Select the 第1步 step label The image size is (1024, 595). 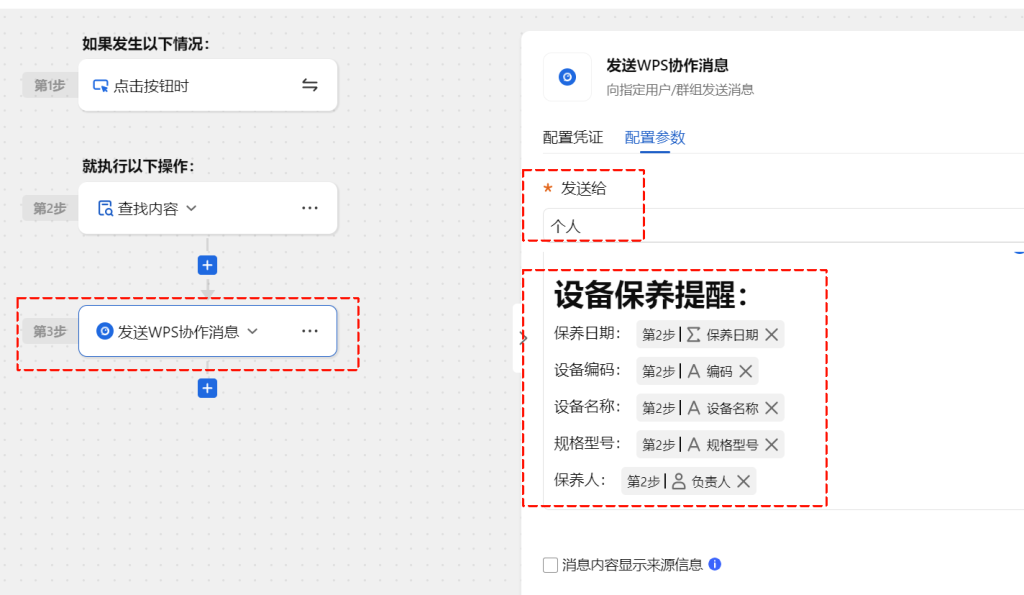point(50,85)
